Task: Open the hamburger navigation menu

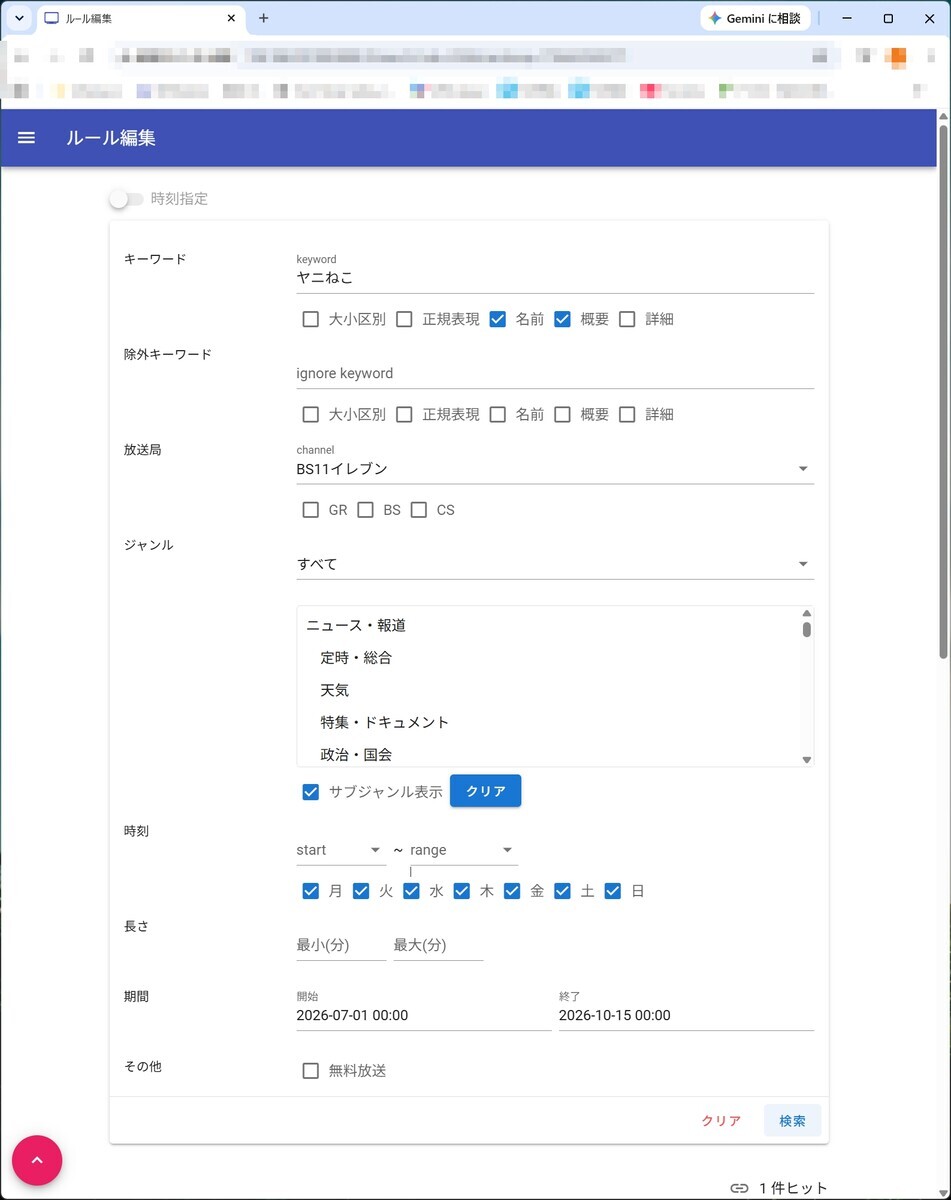Action: pos(27,138)
